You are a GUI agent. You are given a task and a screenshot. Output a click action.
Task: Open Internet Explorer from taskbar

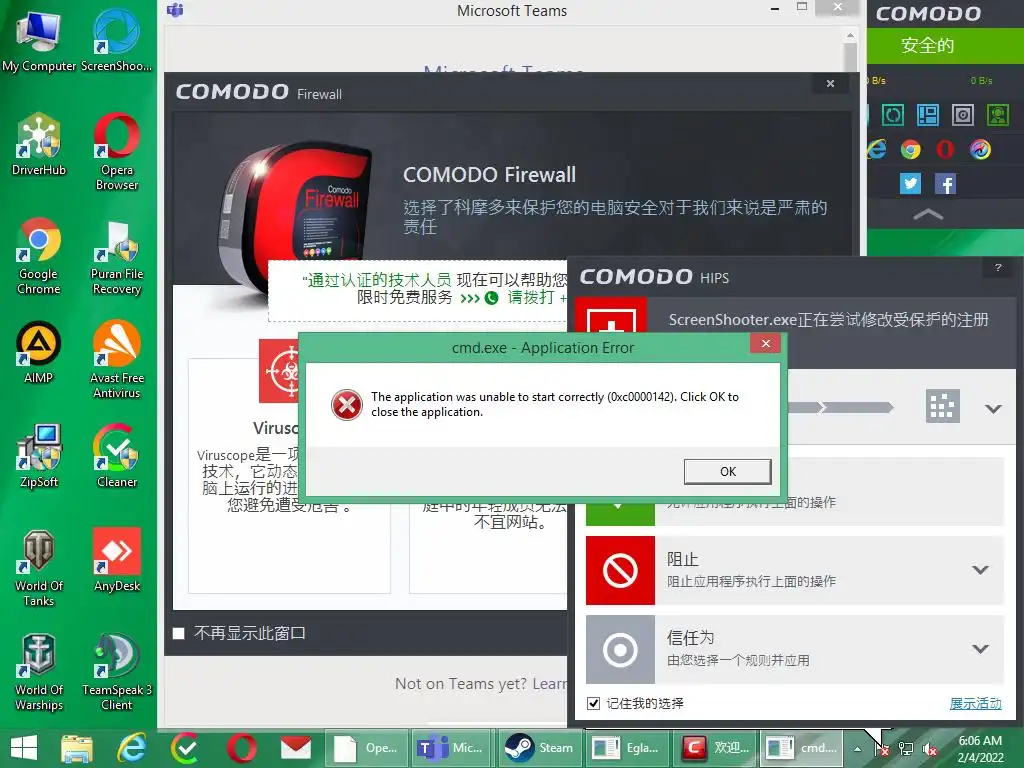click(131, 748)
